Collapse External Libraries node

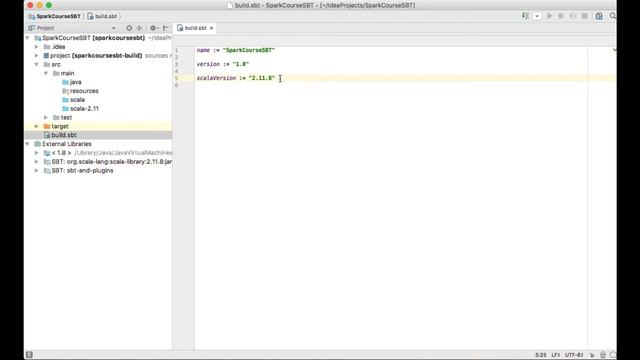click(27, 144)
